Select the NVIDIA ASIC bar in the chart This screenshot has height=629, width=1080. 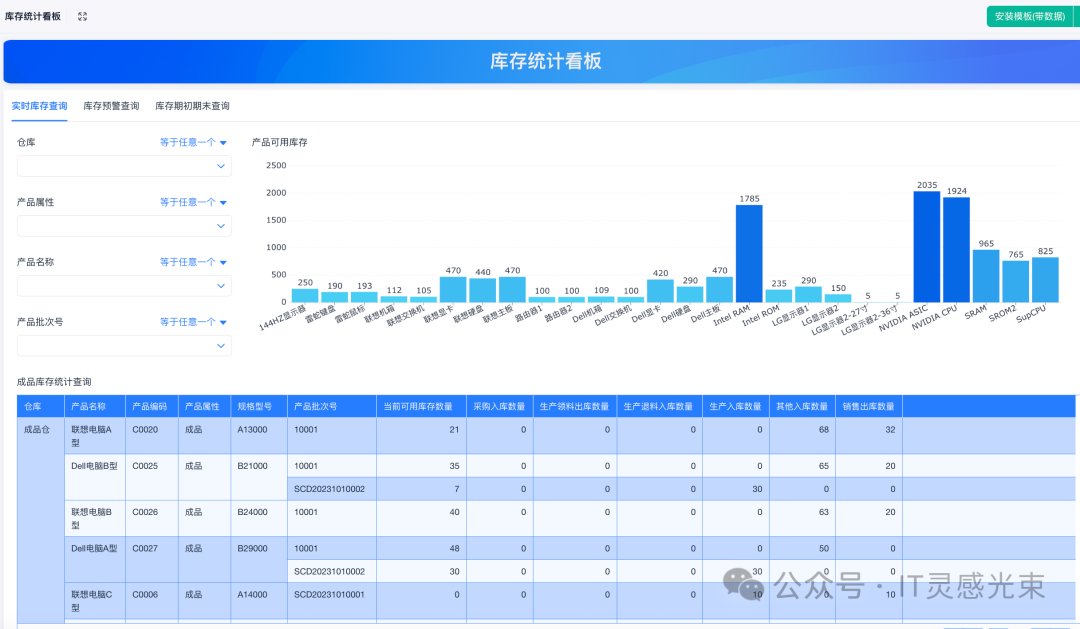click(x=926, y=247)
